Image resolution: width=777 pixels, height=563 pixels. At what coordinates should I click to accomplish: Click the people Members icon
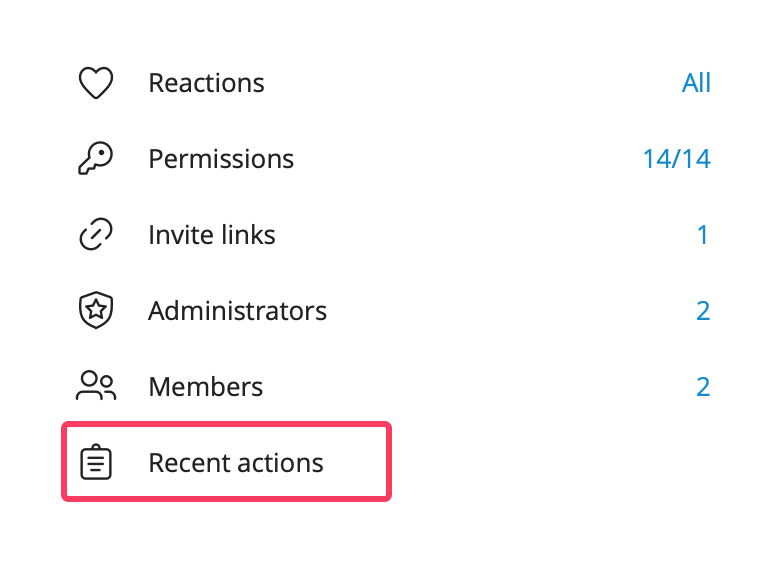[x=96, y=386]
